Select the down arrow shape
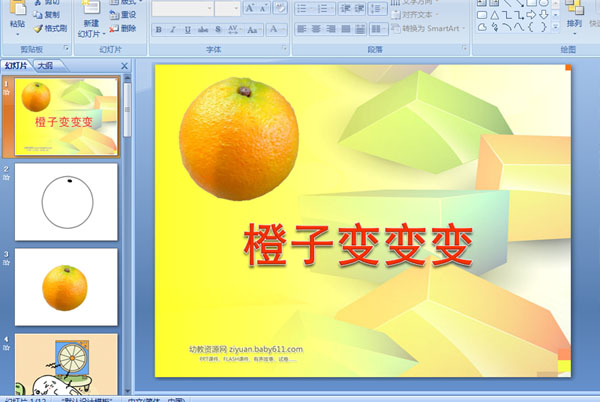 (x=543, y=15)
